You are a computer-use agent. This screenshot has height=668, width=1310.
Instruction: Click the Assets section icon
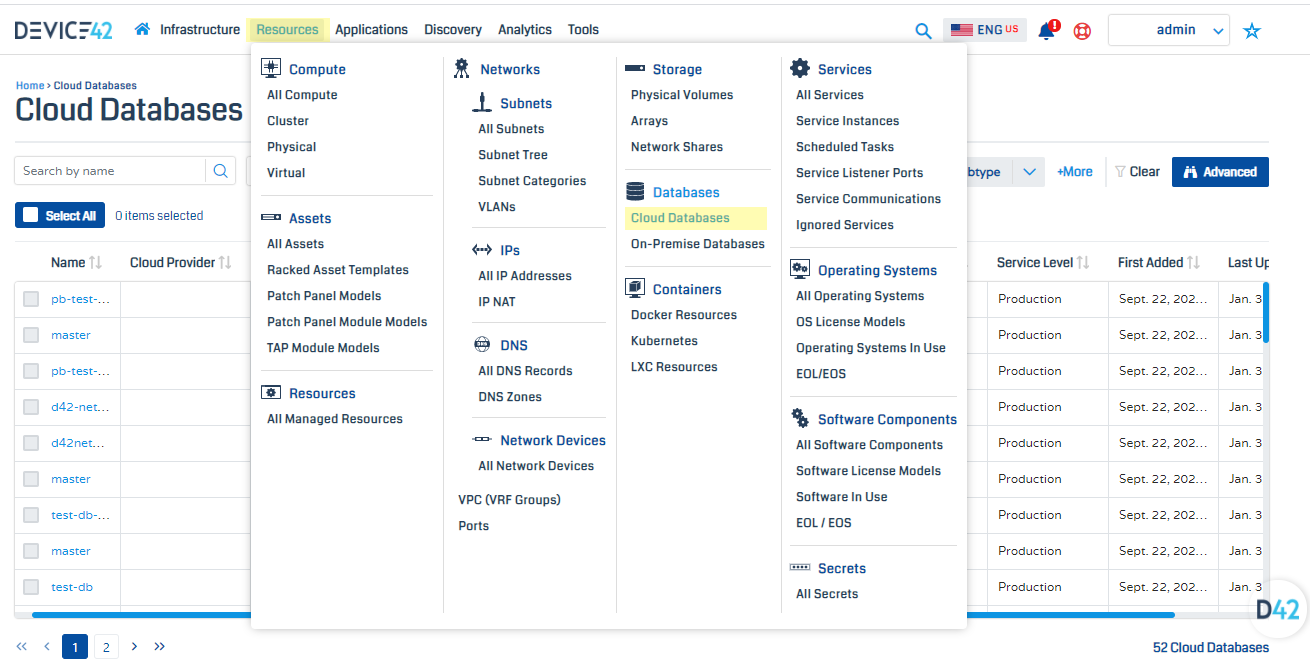coord(270,217)
